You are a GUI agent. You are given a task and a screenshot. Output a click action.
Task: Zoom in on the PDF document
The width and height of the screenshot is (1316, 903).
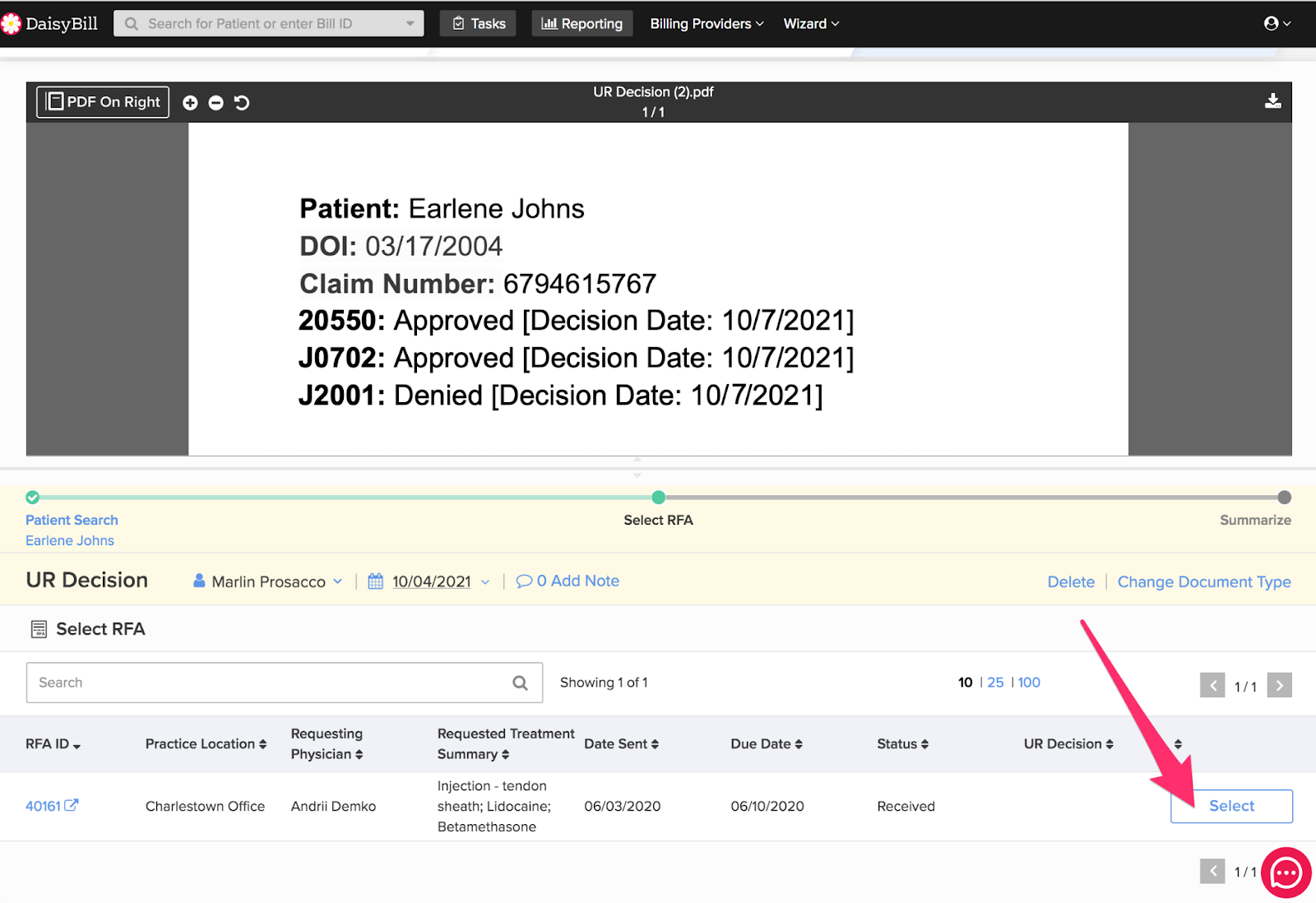tap(190, 103)
